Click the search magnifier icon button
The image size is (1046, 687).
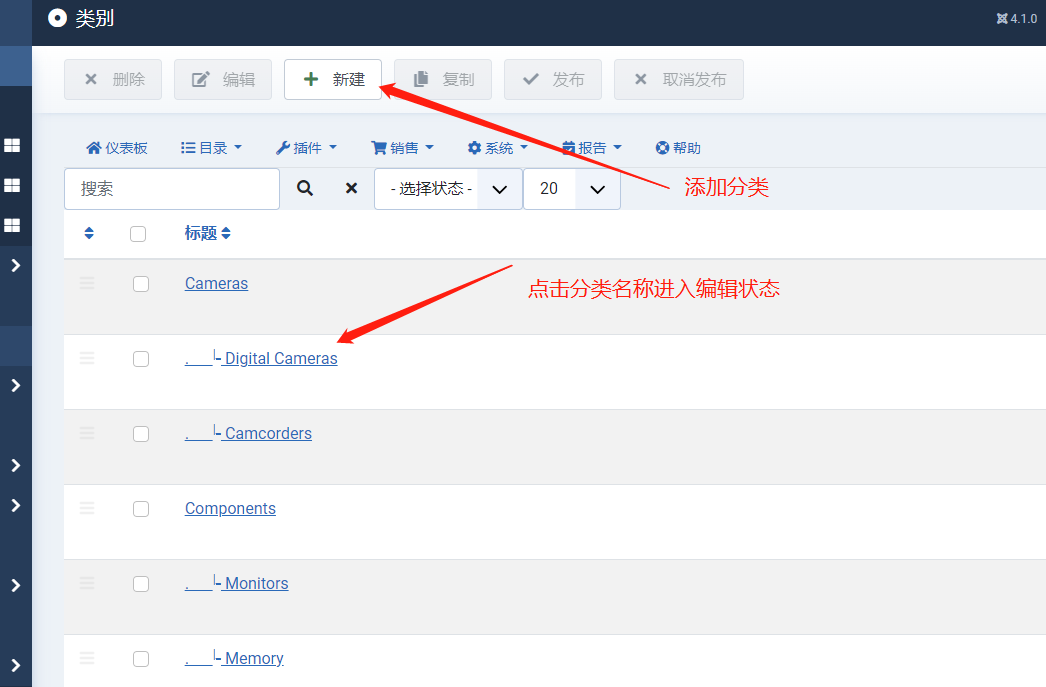coord(305,188)
